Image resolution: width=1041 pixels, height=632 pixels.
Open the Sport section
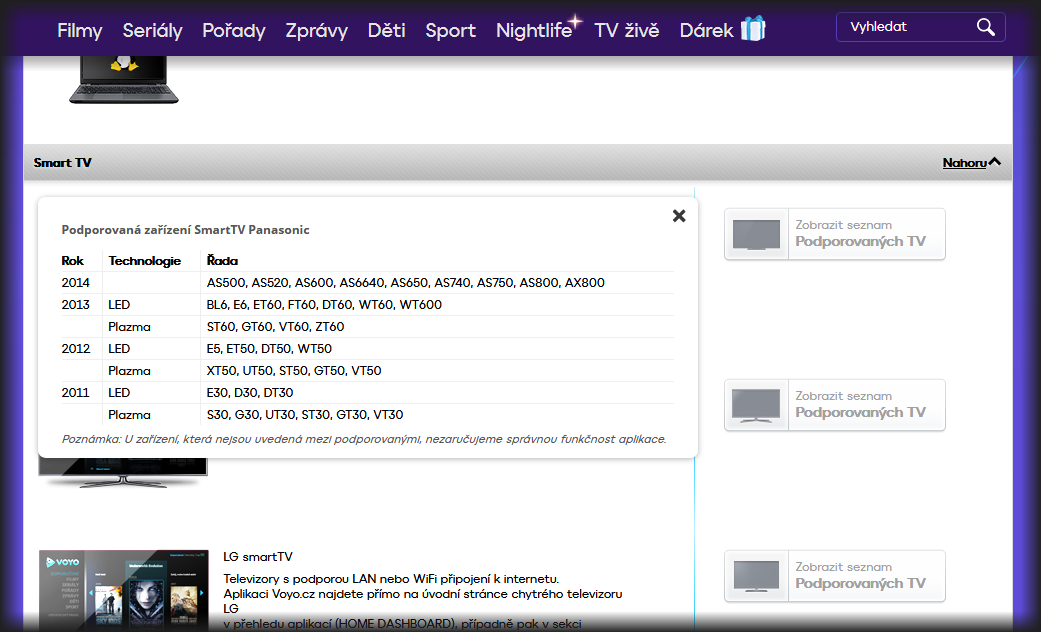point(451,31)
